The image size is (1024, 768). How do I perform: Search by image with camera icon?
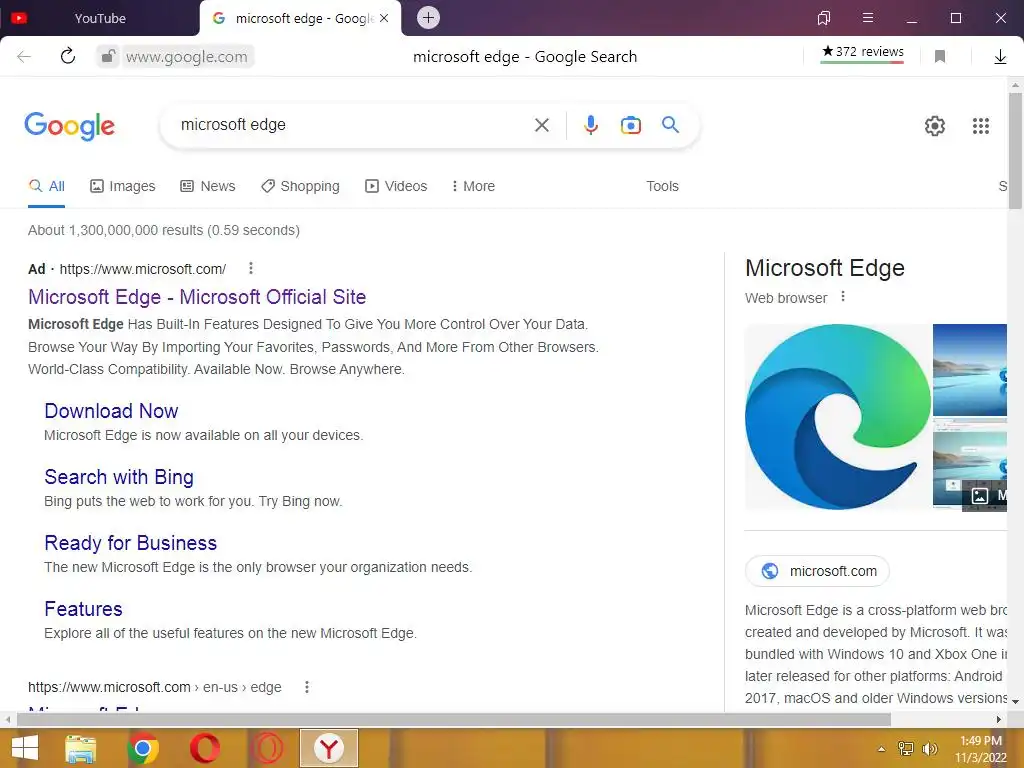coord(631,125)
